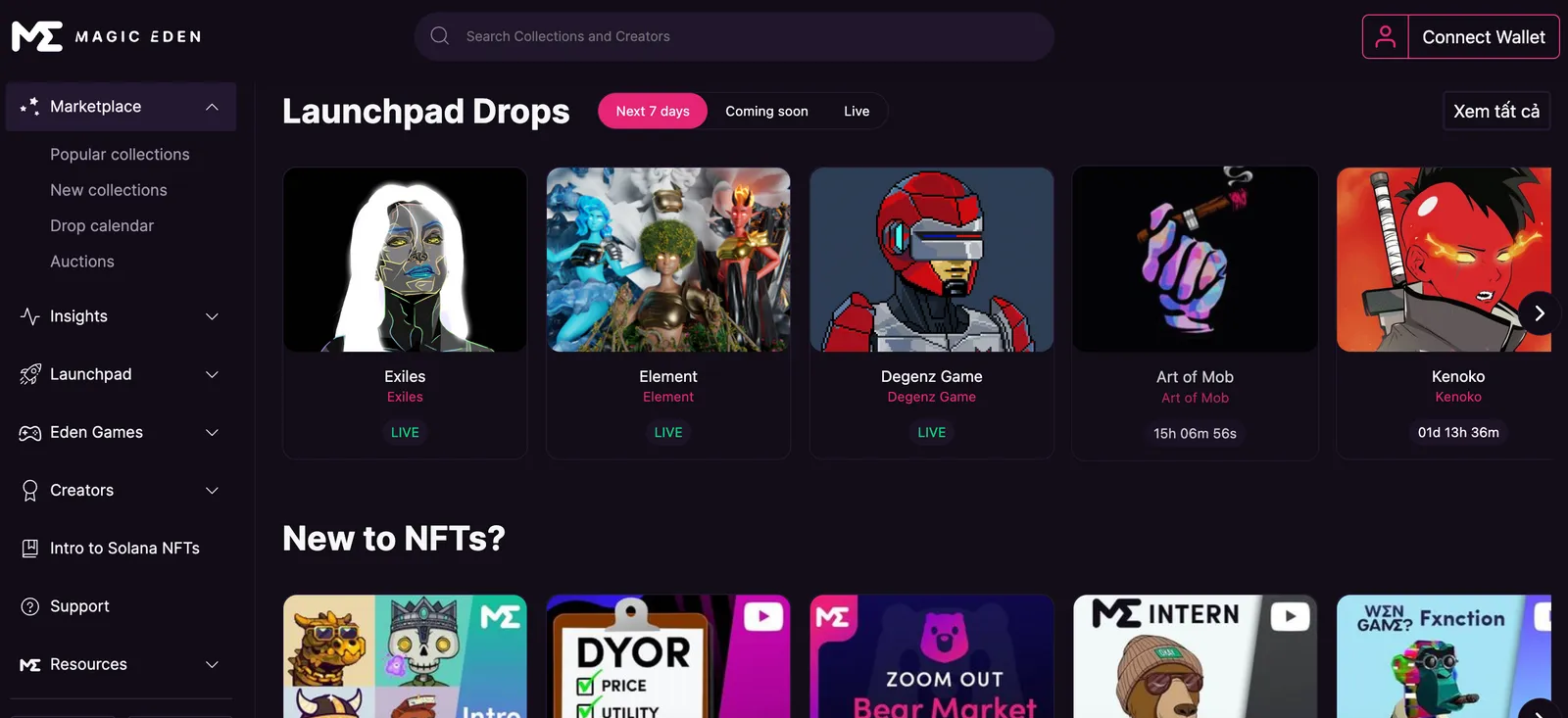The image size is (1568, 718).
Task: Click the Creators ribbon icon
Action: coord(30,491)
